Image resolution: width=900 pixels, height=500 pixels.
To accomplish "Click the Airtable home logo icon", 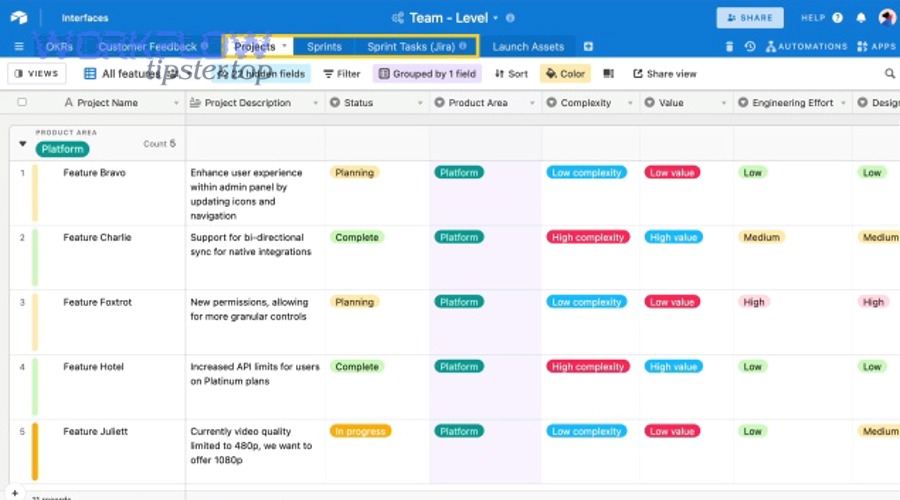I will click(x=20, y=18).
